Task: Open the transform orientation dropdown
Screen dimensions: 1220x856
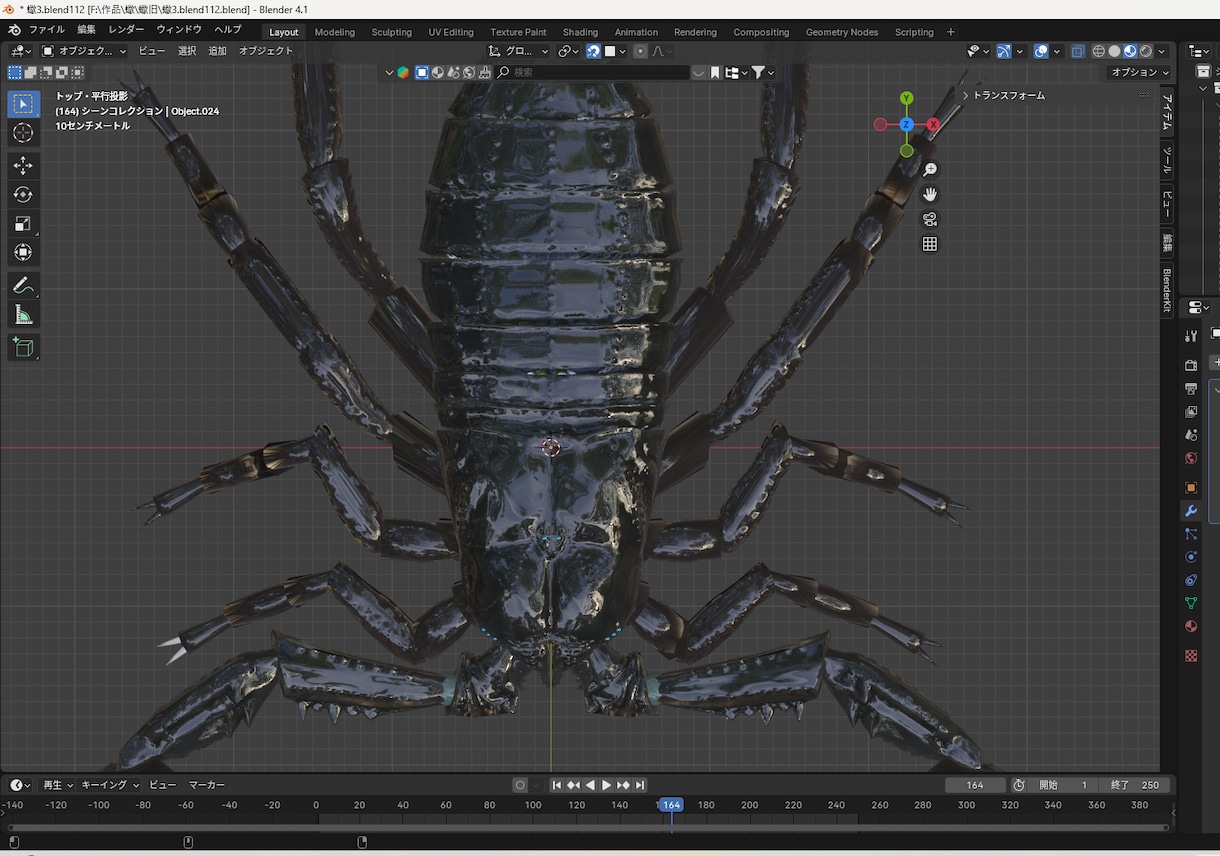Action: (x=519, y=51)
